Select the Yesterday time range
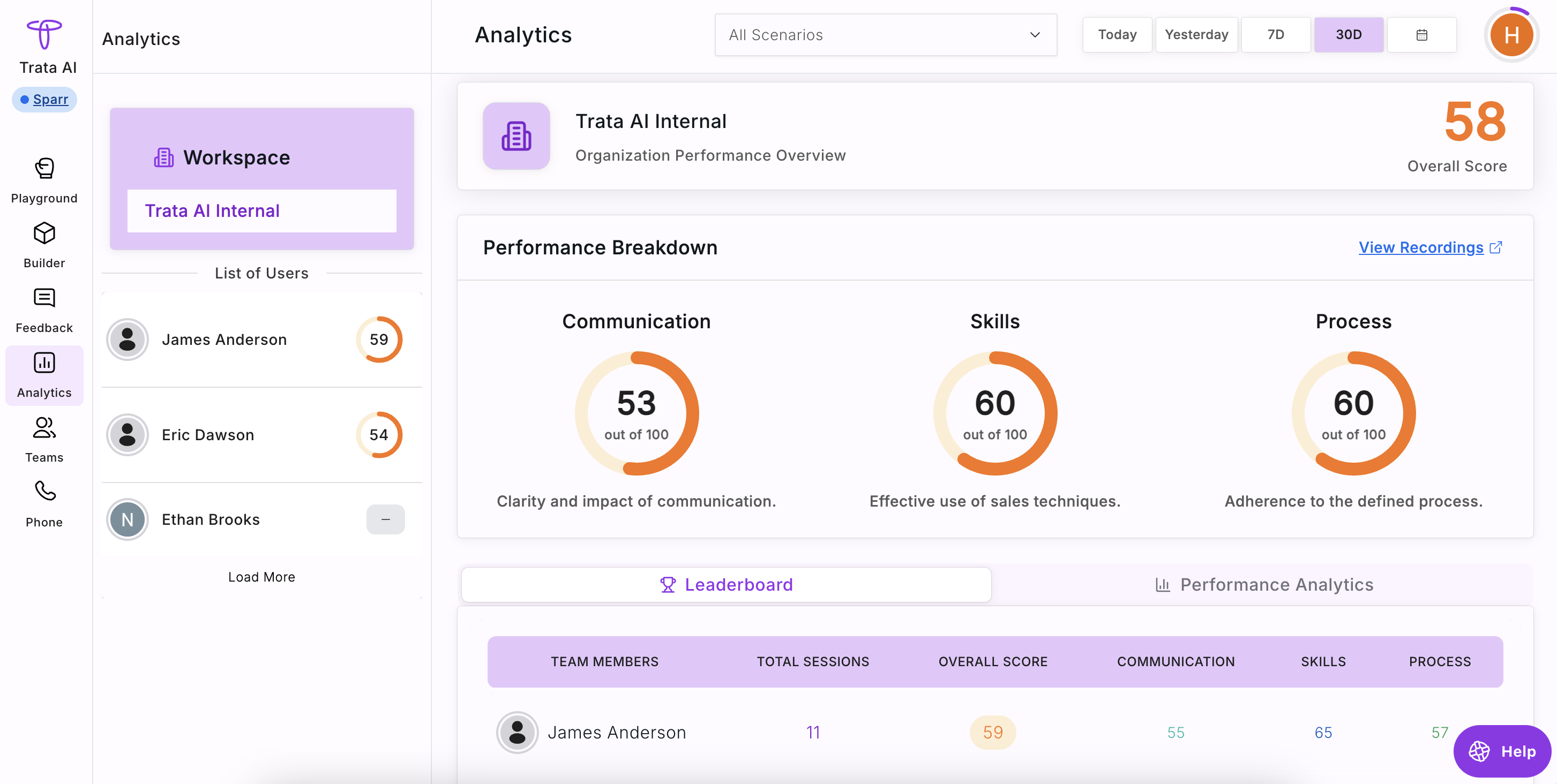This screenshot has width=1557, height=784. [1196, 35]
